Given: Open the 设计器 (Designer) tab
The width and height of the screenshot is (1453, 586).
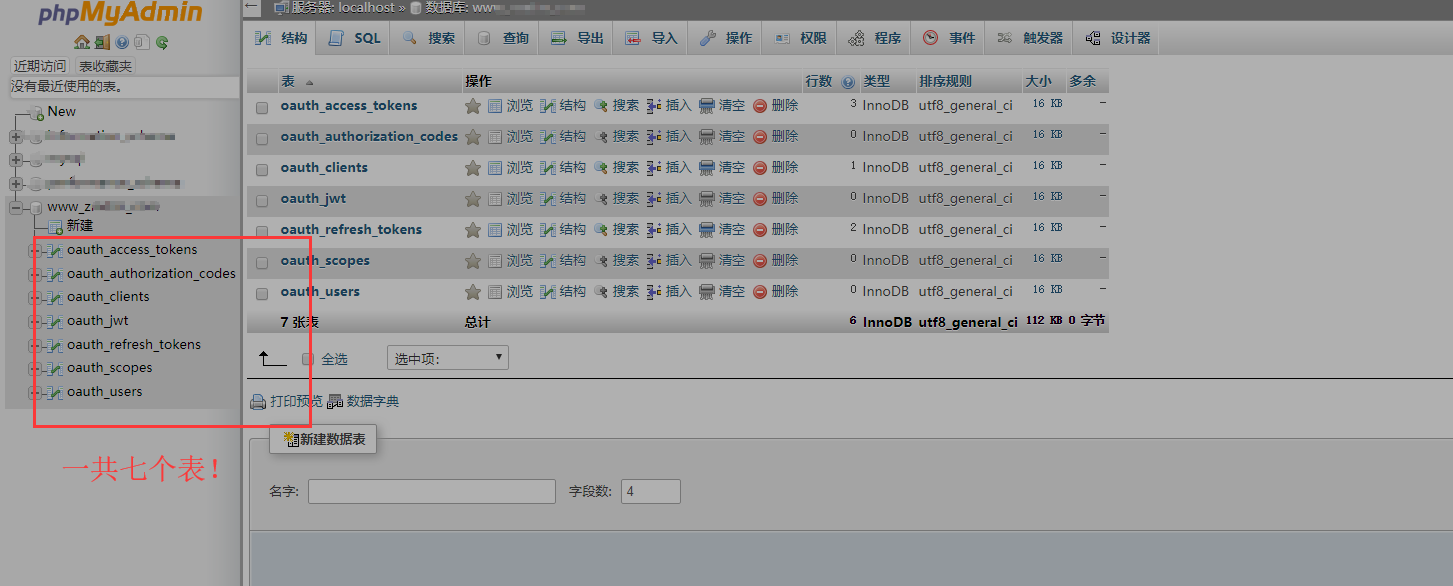Looking at the screenshot, I should click(1118, 38).
